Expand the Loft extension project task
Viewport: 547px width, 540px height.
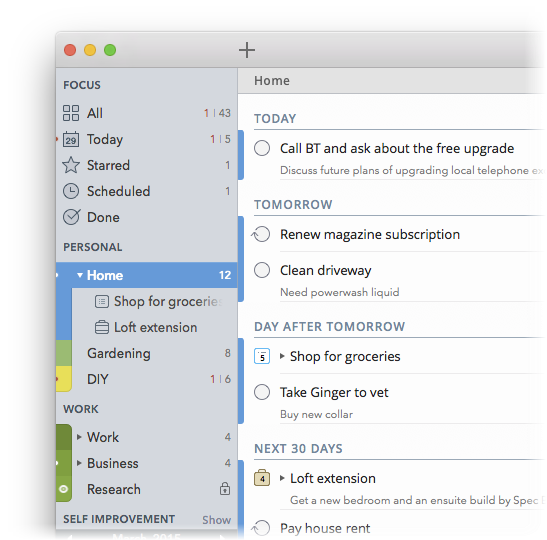click(x=282, y=478)
